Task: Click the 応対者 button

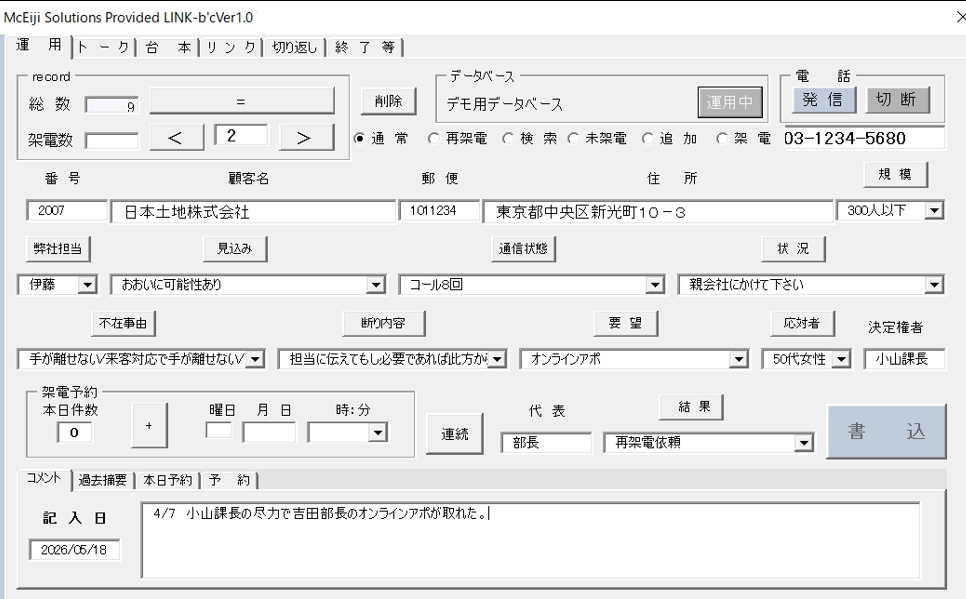Action: (x=802, y=323)
